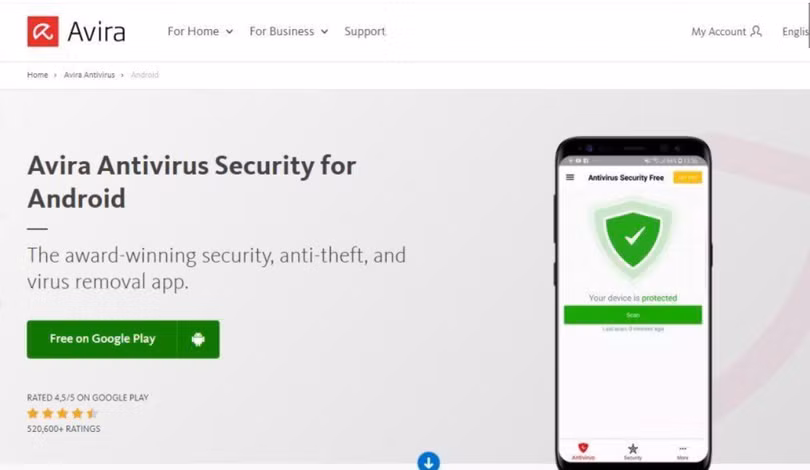Viewport: 810px width, 470px height.
Task: Tap the hamburger menu in phone mockup
Action: pyautogui.click(x=570, y=177)
